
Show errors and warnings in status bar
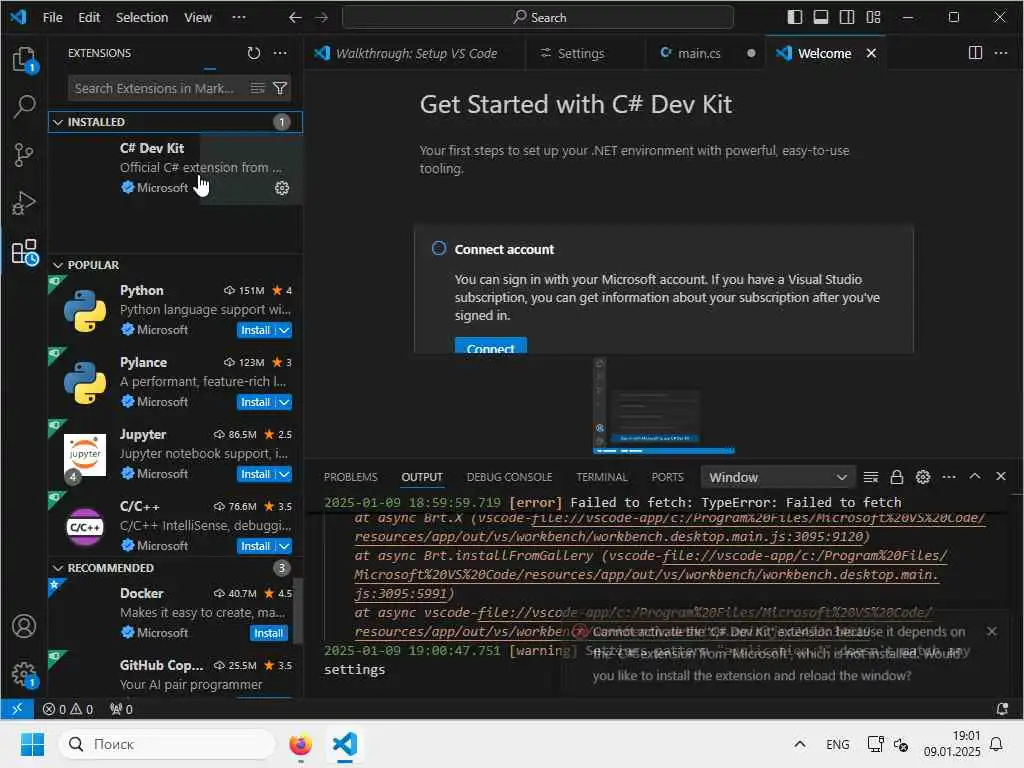(x=68, y=709)
